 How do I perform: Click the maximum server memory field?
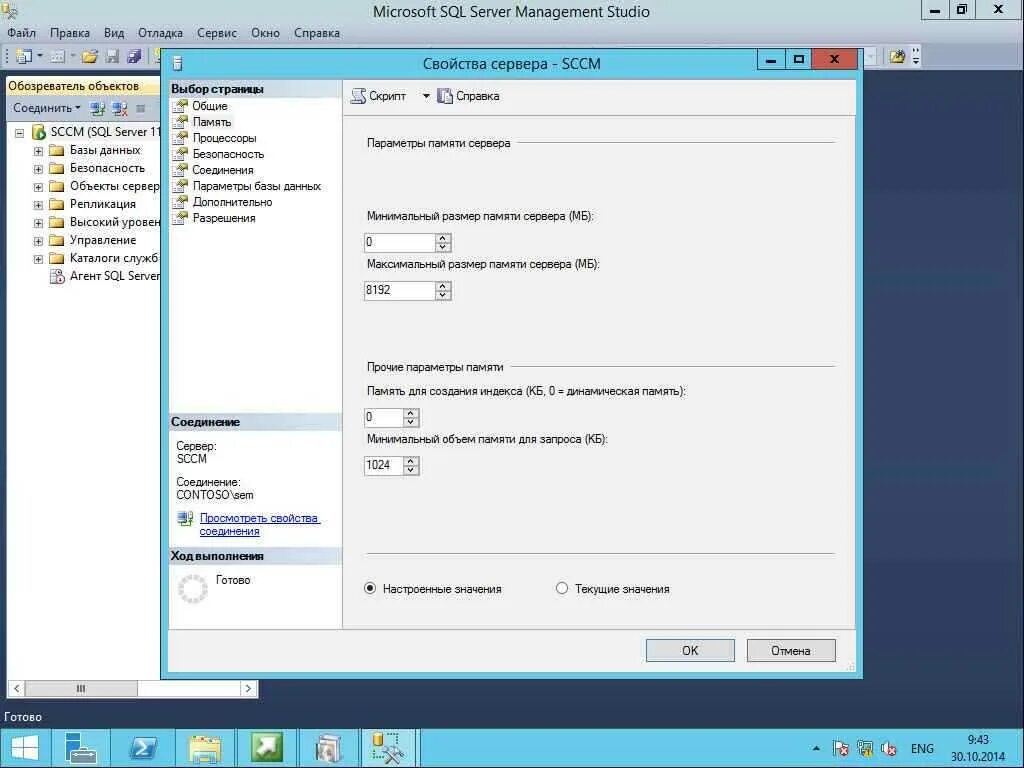[x=400, y=290]
